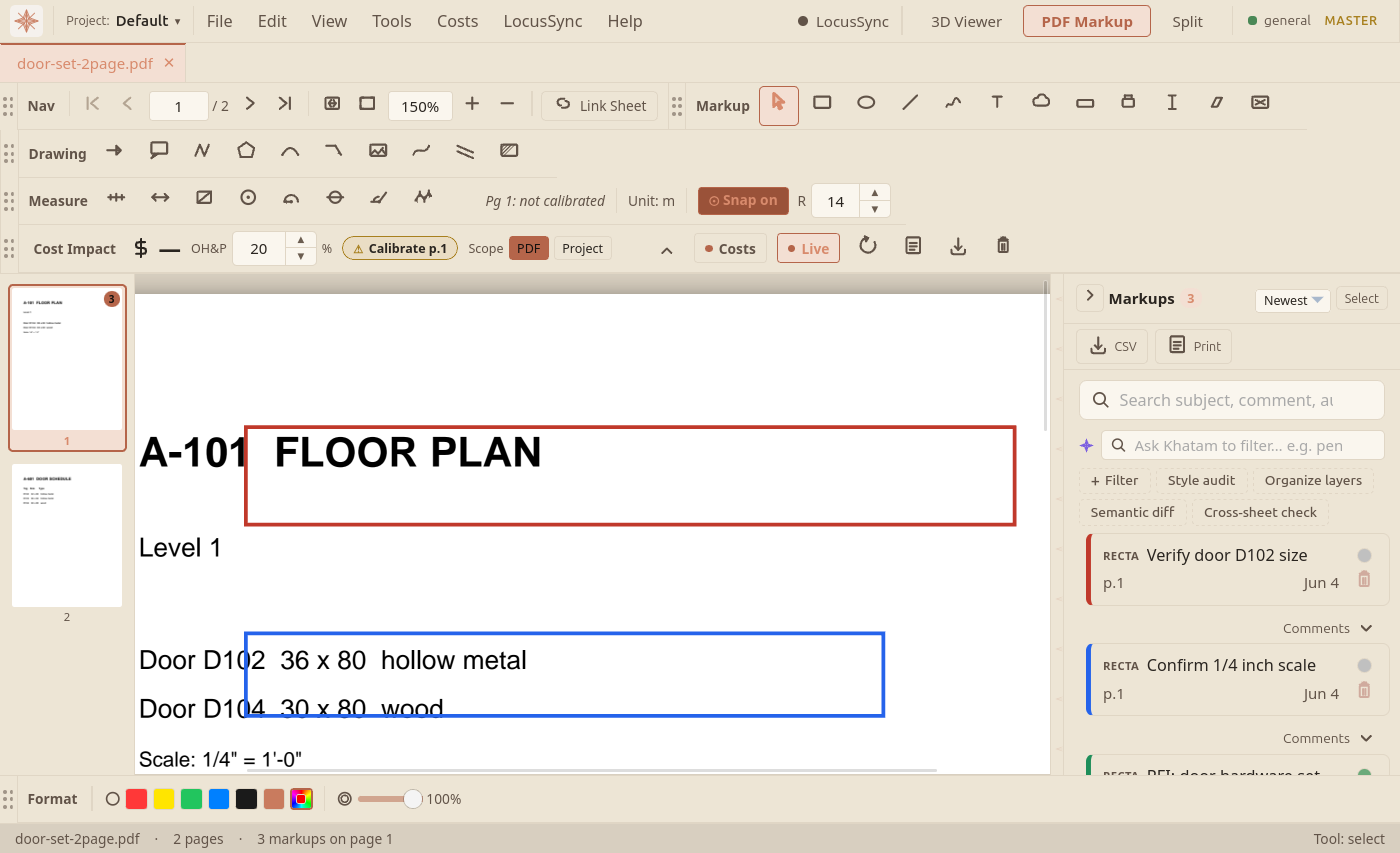This screenshot has height=853, width=1400.
Task: Click the Organize layers button
Action: tap(1313, 480)
